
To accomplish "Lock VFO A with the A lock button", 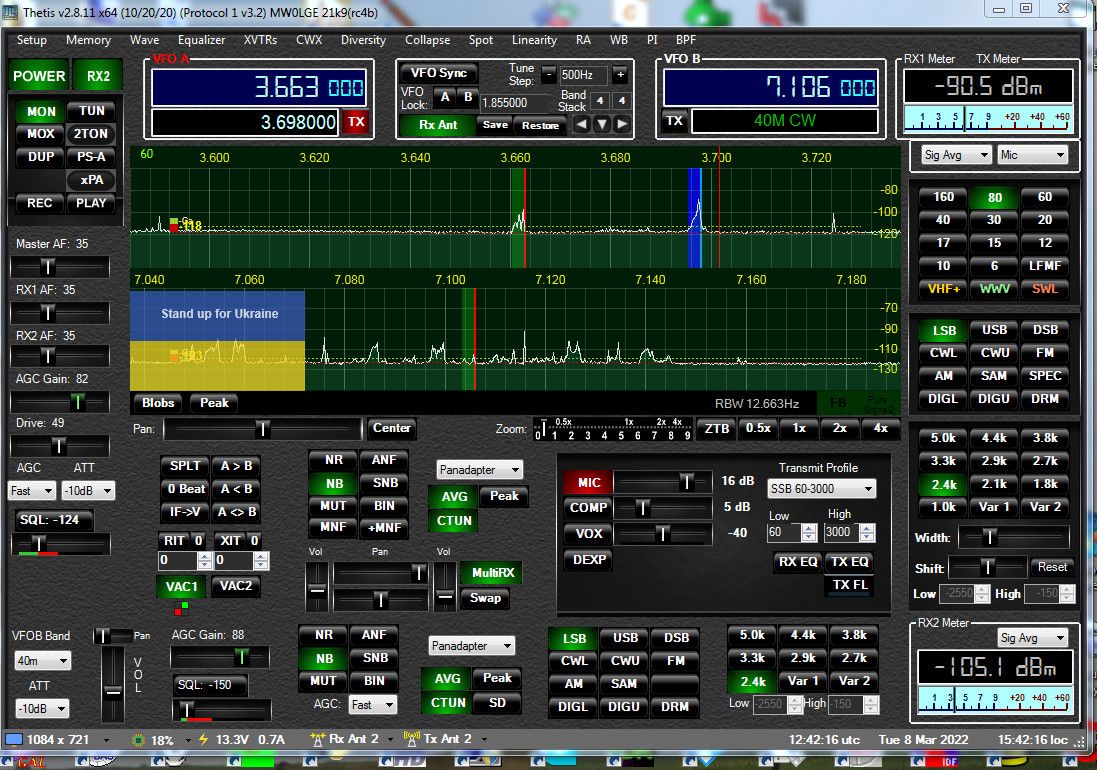I will [x=445, y=97].
